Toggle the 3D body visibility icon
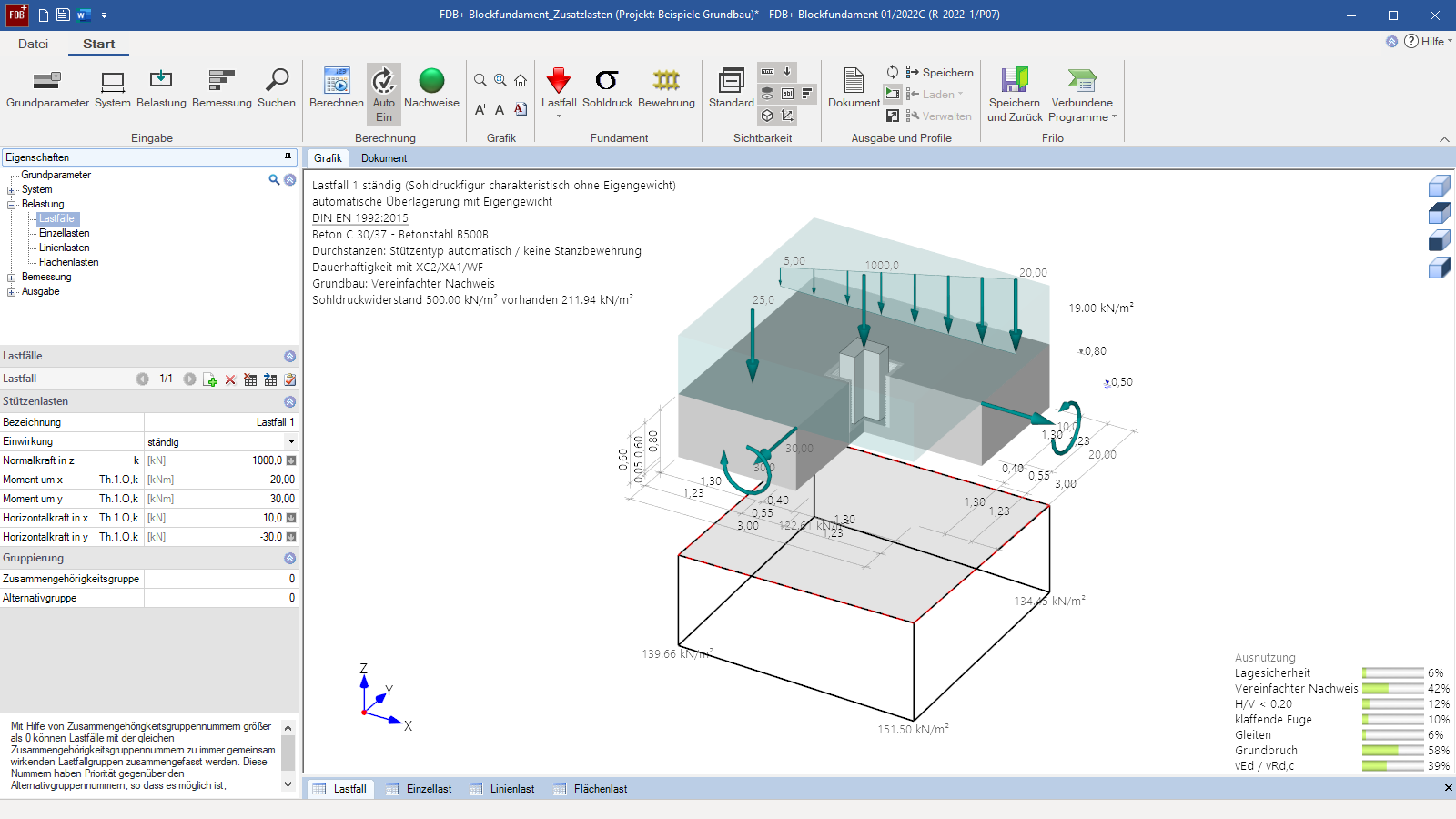The height and width of the screenshot is (819, 1456). click(767, 116)
